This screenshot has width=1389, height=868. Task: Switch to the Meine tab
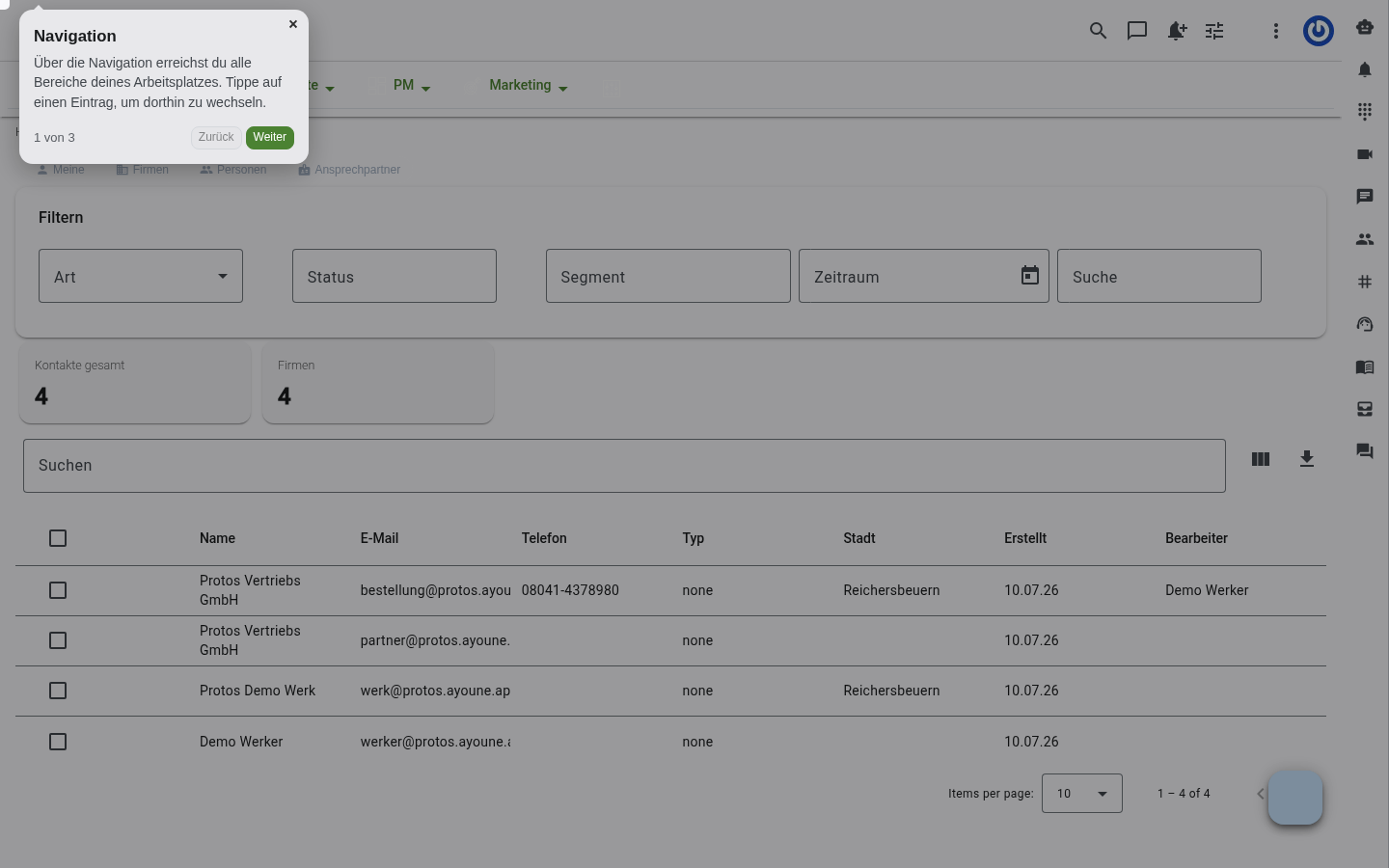tap(61, 170)
